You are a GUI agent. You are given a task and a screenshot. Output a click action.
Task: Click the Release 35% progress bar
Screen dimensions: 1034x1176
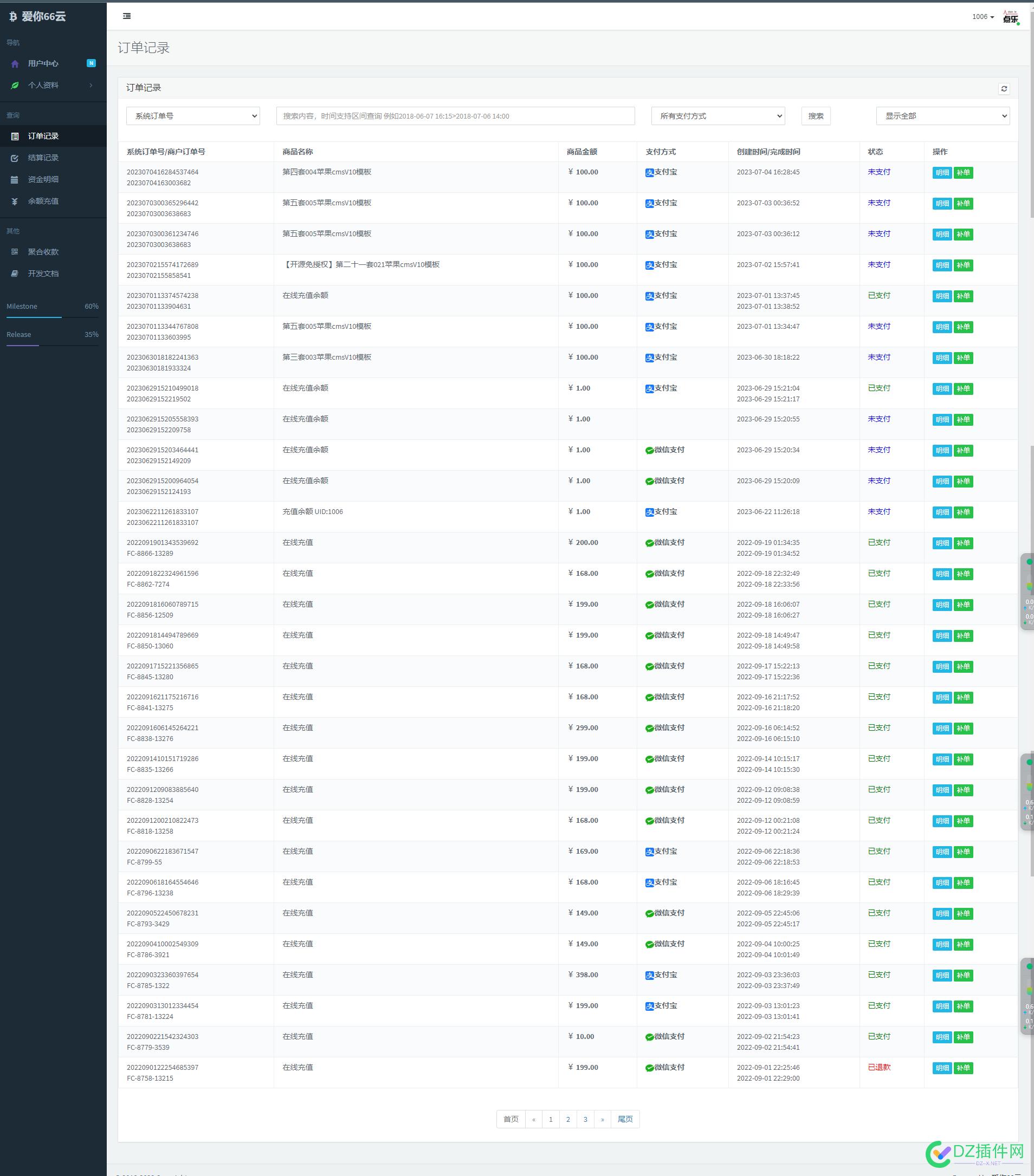click(x=53, y=345)
